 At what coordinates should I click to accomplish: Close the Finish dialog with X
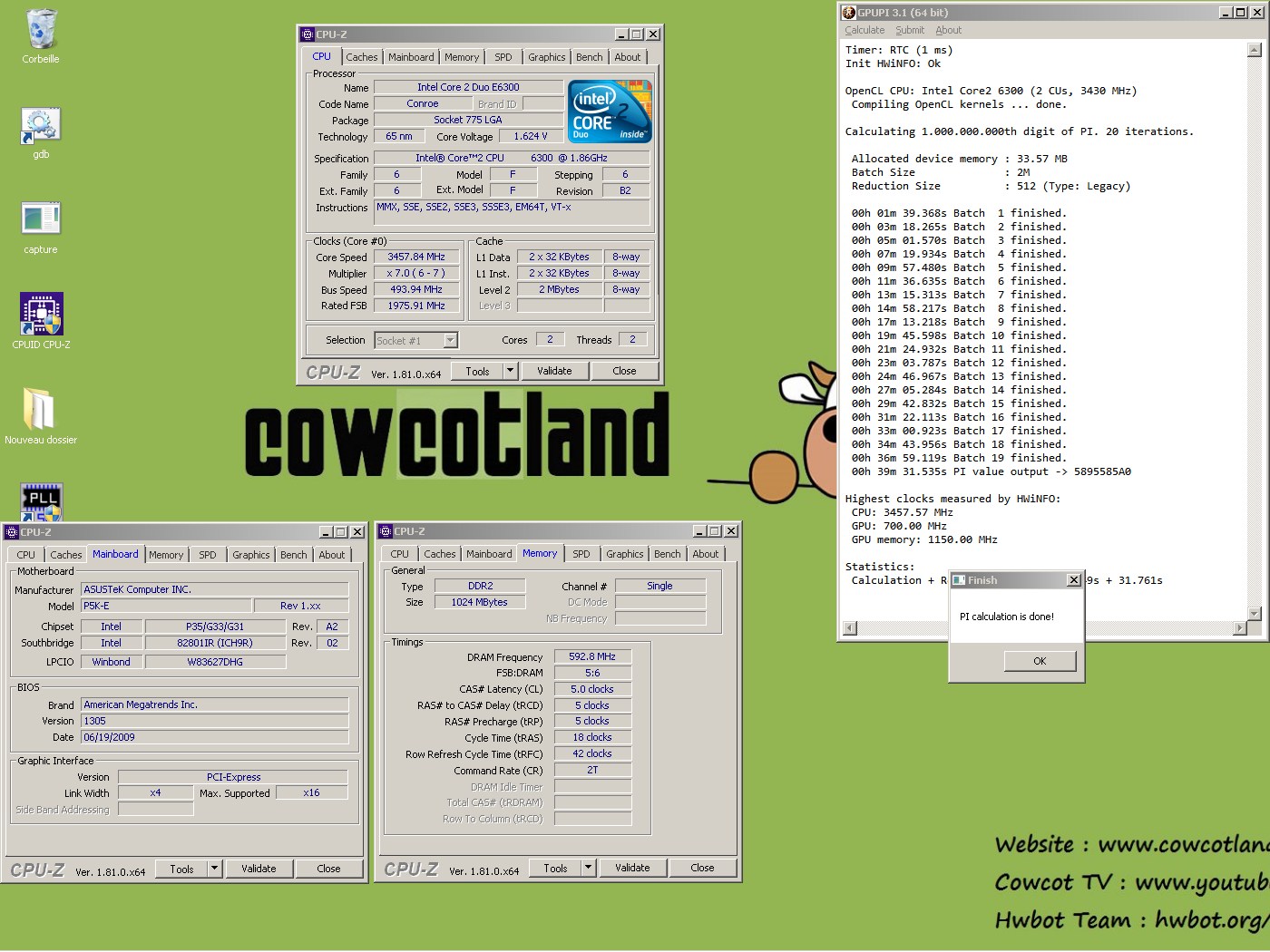(x=1074, y=580)
